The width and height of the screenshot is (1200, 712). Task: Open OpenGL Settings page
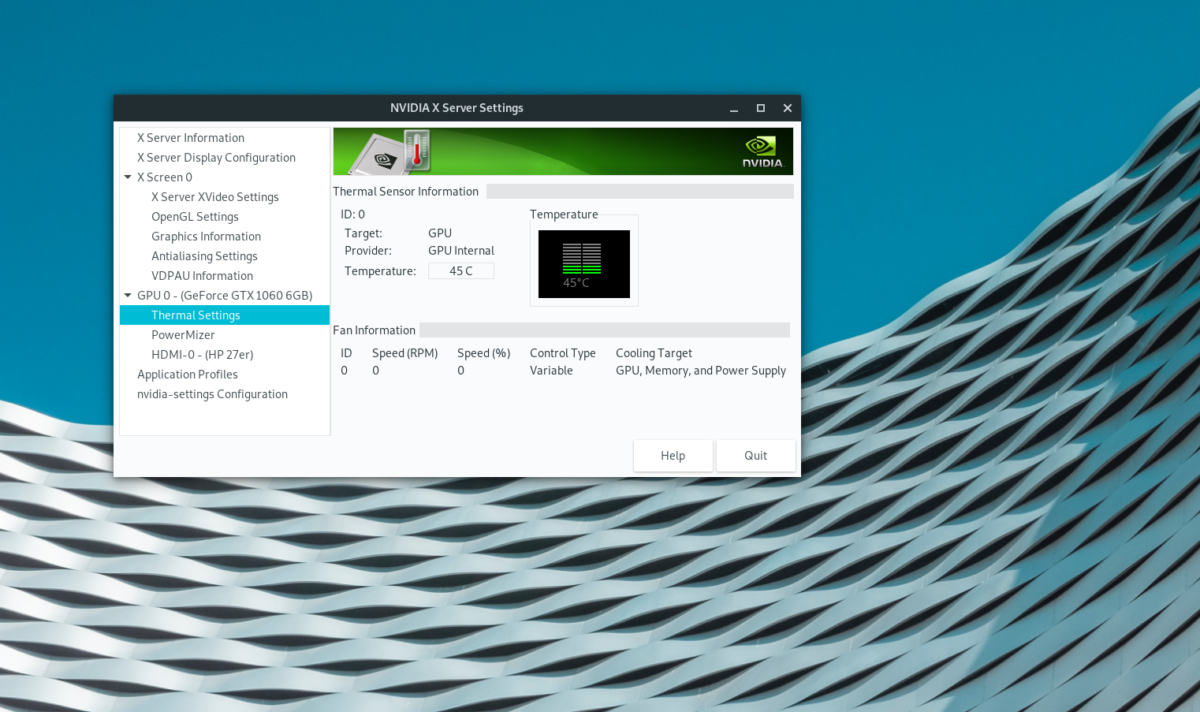tap(195, 217)
